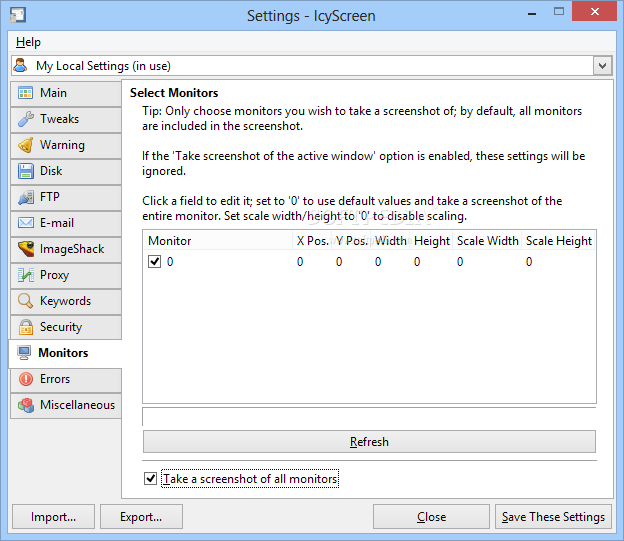Edit the Scale Width value of monitor 0
This screenshot has height=541, width=624.
click(x=460, y=262)
